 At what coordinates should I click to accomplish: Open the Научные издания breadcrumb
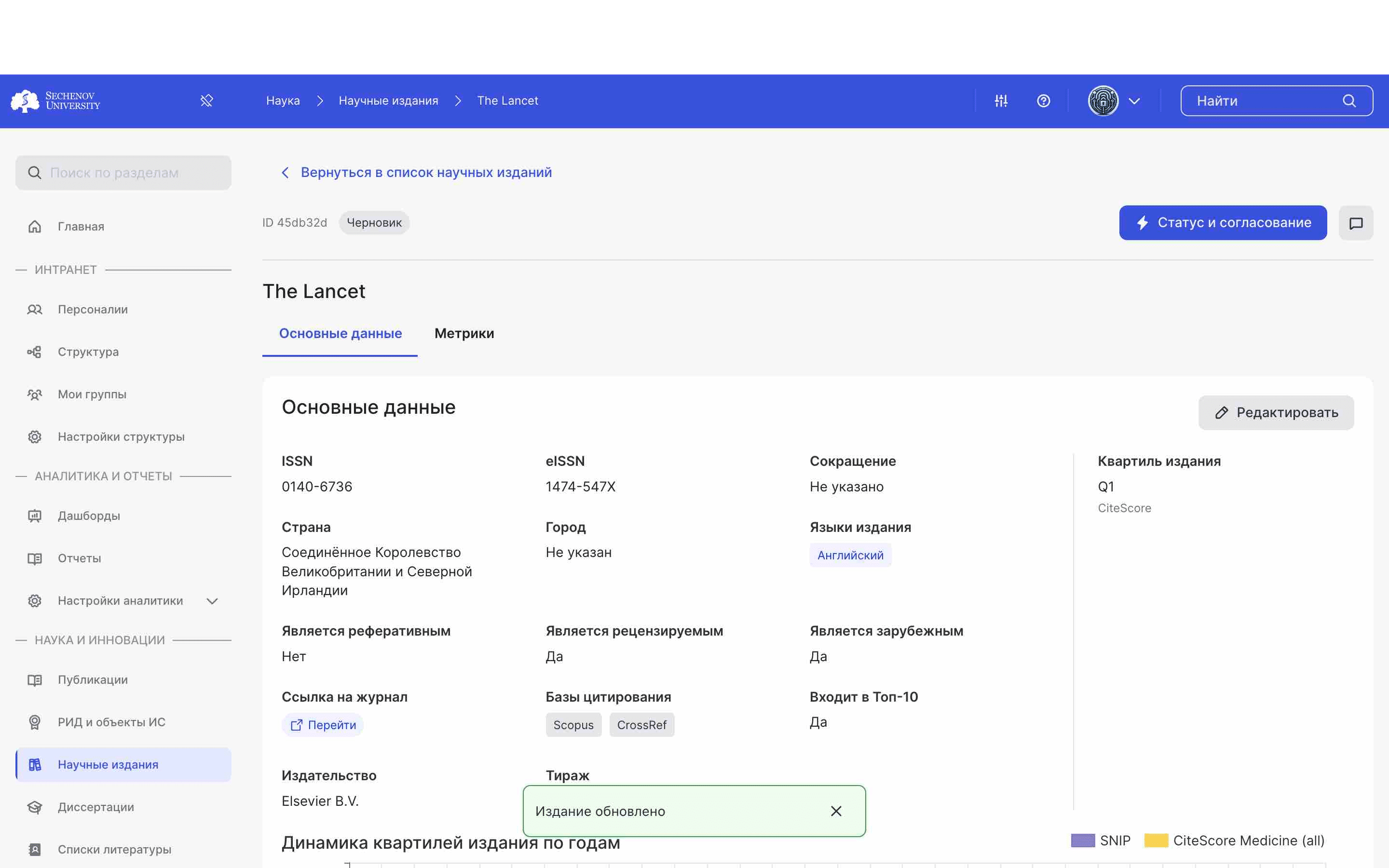pos(389,100)
